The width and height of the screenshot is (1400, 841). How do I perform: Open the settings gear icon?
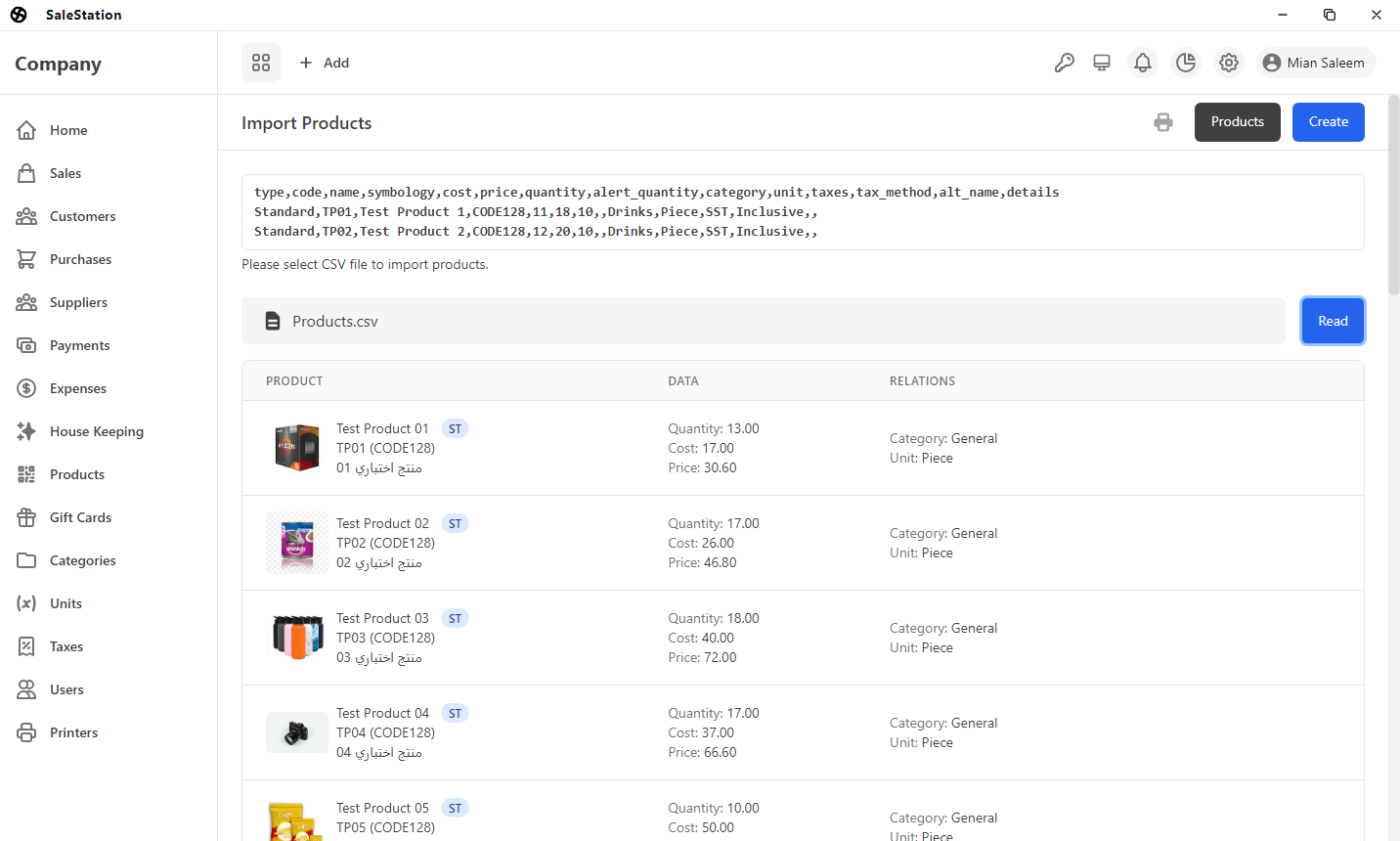tap(1229, 63)
